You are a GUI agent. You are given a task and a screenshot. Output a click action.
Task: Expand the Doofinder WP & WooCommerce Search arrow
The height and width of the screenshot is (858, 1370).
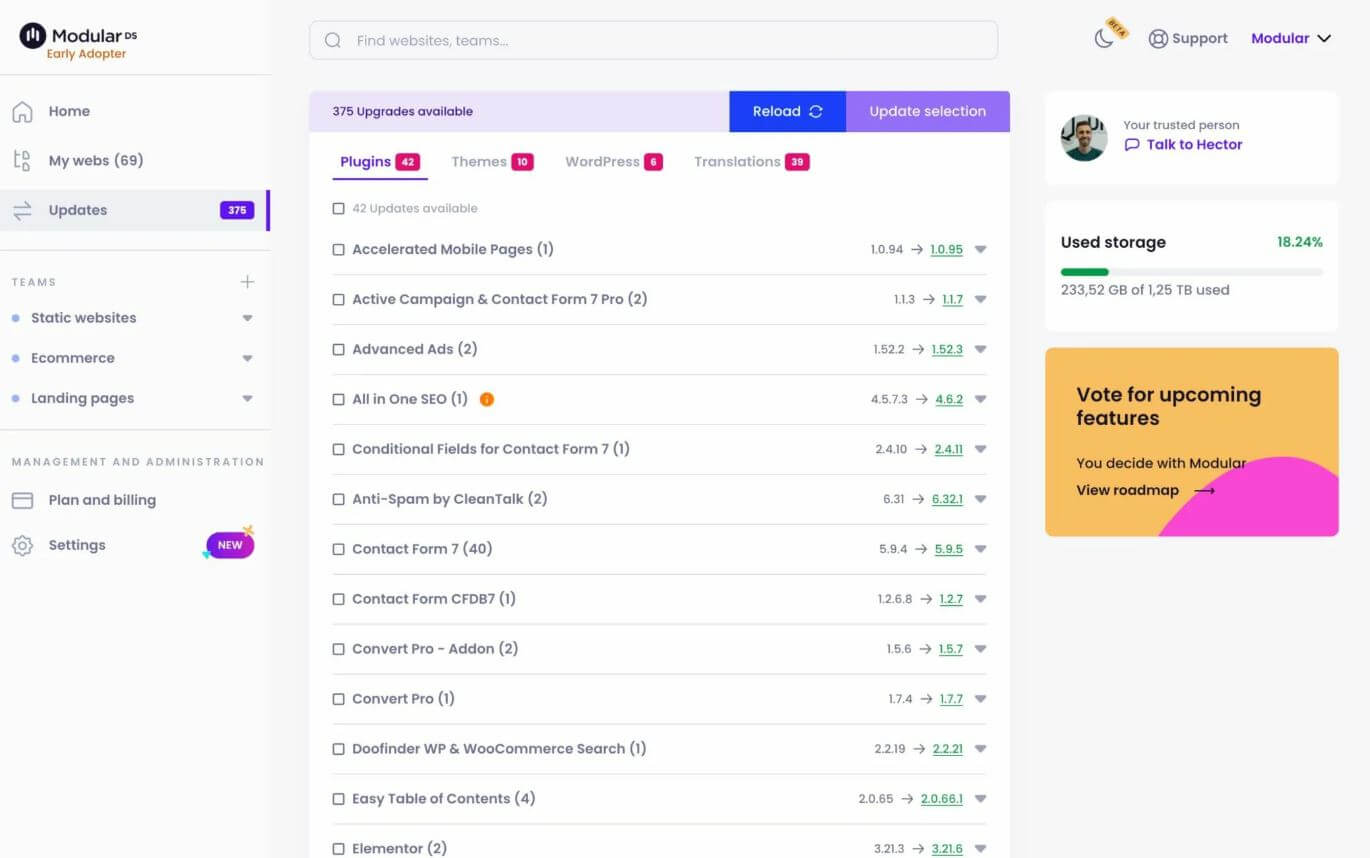point(980,749)
